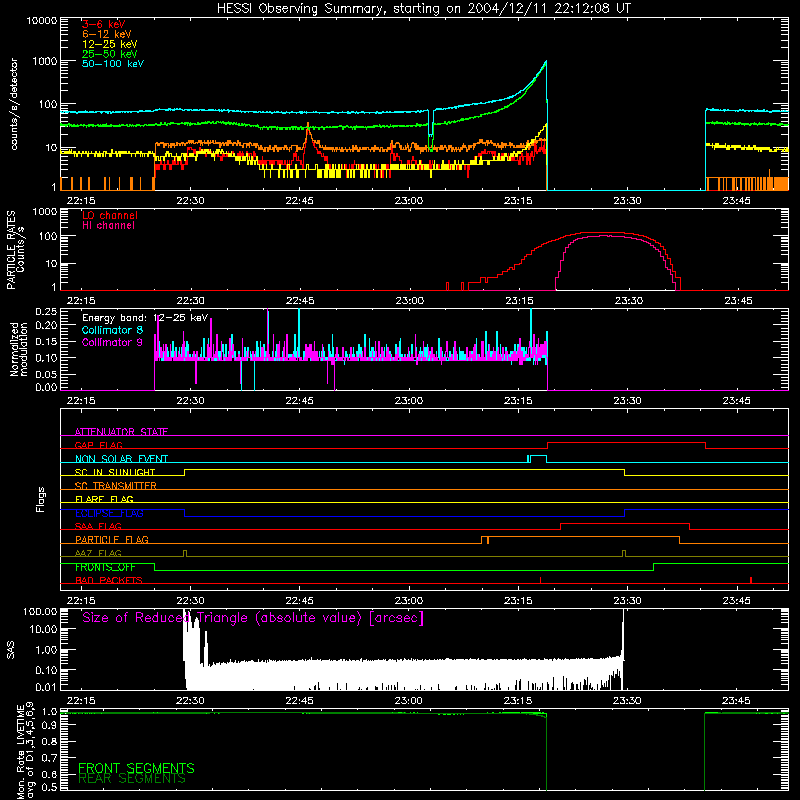Click the 23:00 tick under particle rates plot
The width and height of the screenshot is (800, 800).
[x=409, y=301]
